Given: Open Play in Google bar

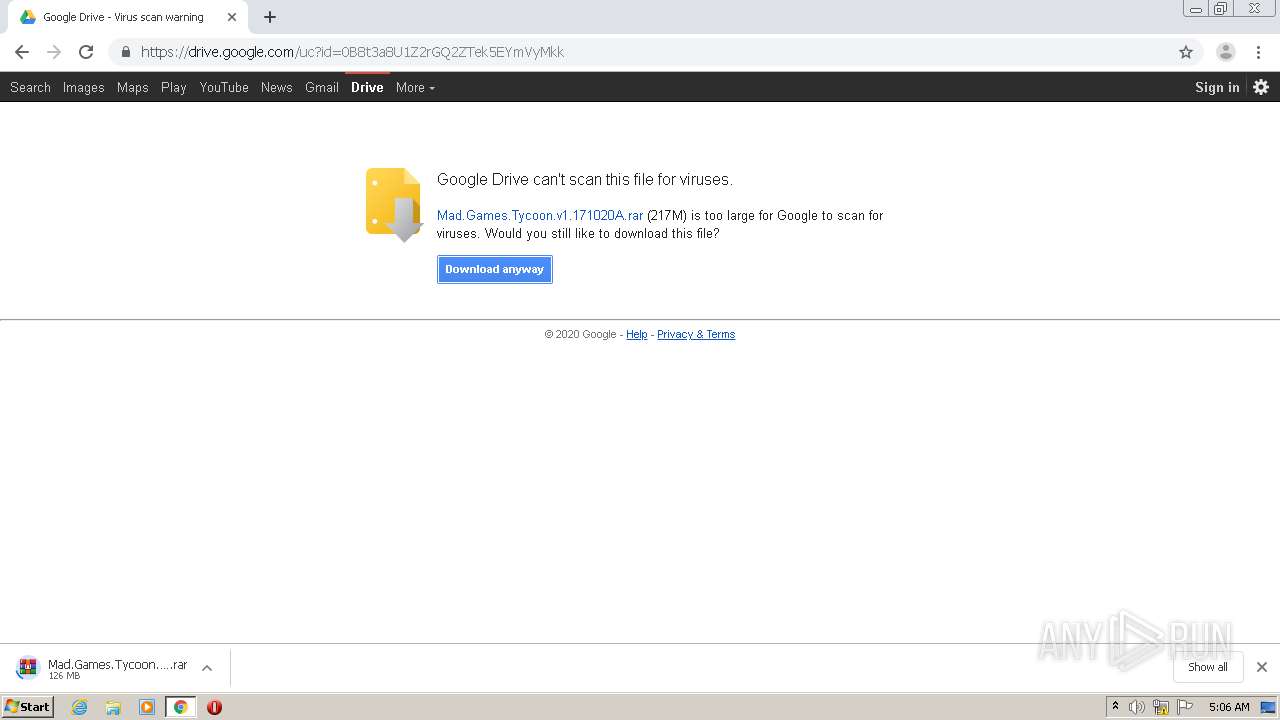Looking at the screenshot, I should tap(174, 87).
